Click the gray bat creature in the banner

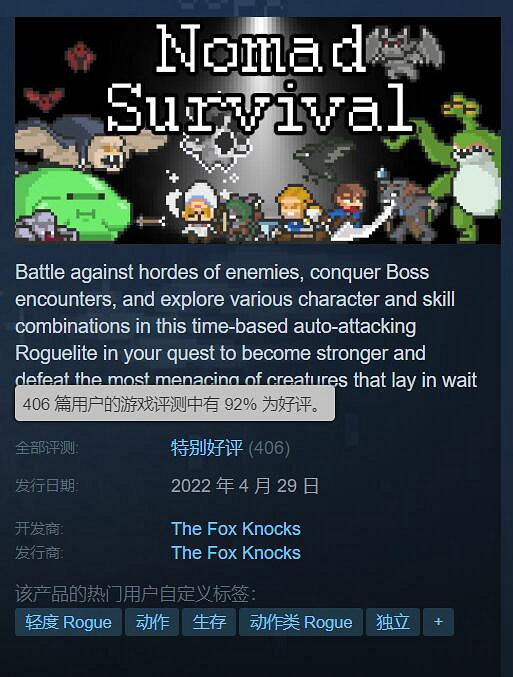(404, 51)
